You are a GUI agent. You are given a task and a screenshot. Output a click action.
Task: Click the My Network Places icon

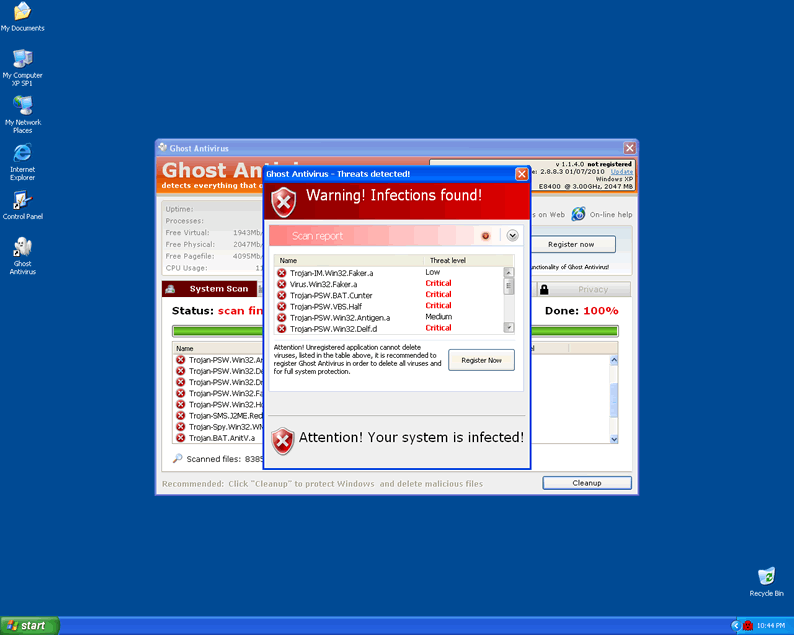(x=21, y=107)
